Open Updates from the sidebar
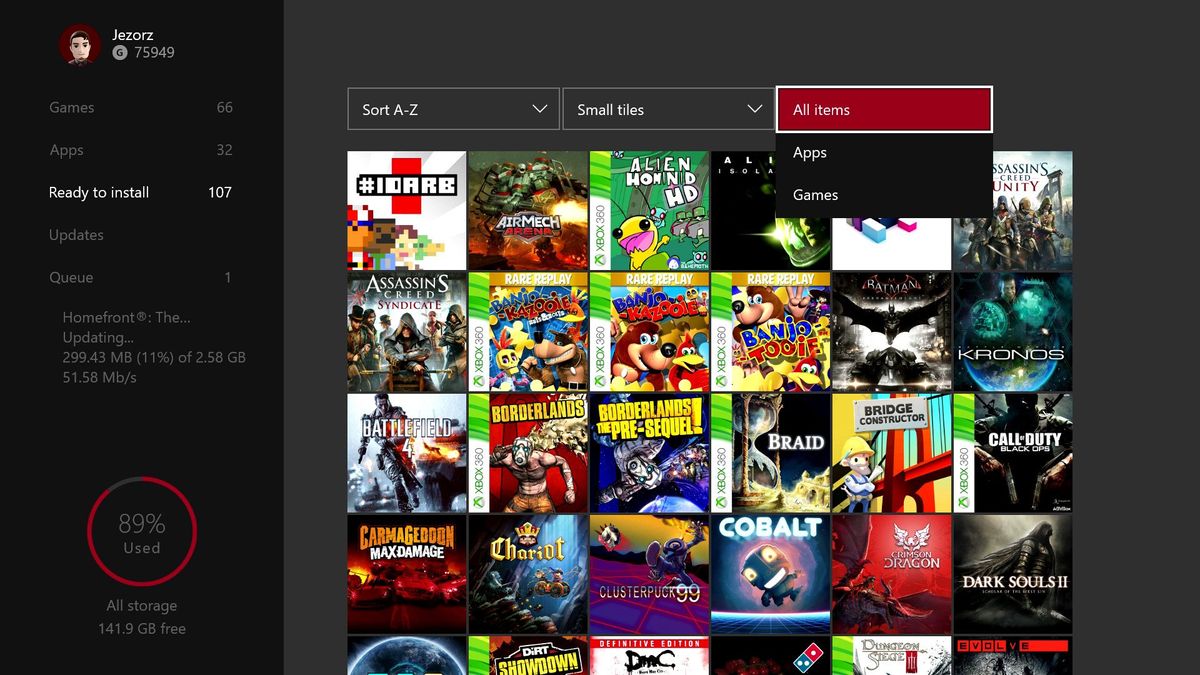The image size is (1200, 675). pos(76,234)
